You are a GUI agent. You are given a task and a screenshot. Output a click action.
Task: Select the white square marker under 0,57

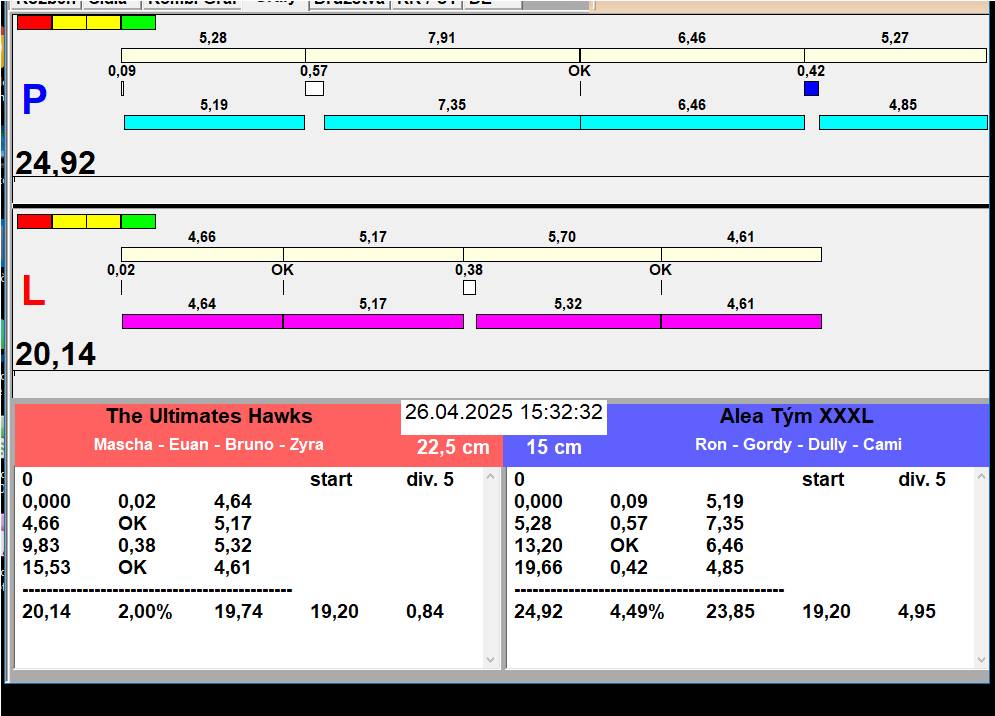coord(314,88)
